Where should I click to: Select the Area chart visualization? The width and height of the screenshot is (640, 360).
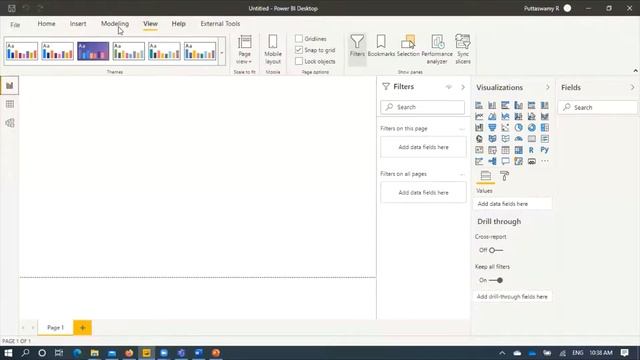(x=492, y=117)
